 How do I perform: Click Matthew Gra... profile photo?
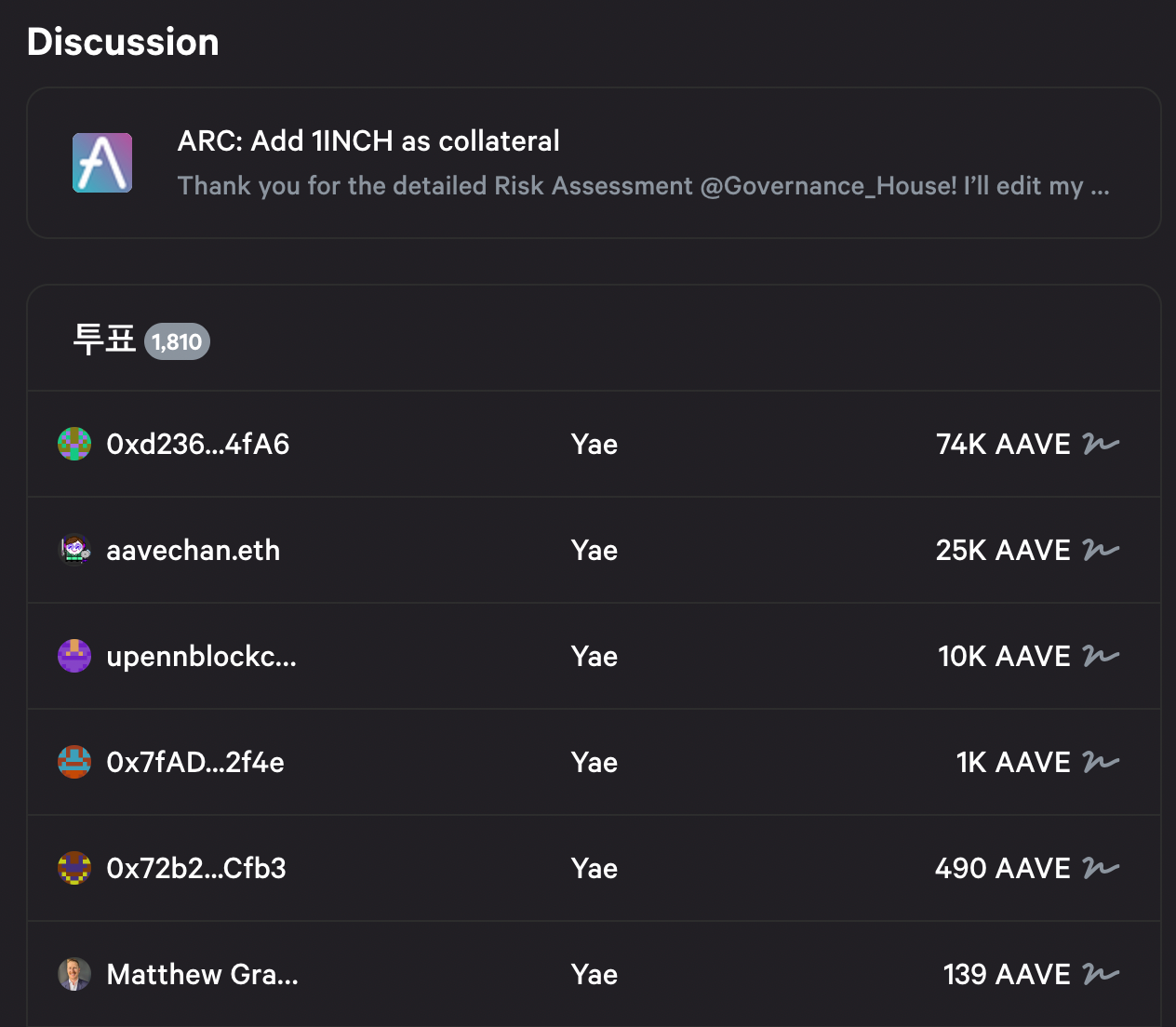pyautogui.click(x=74, y=975)
